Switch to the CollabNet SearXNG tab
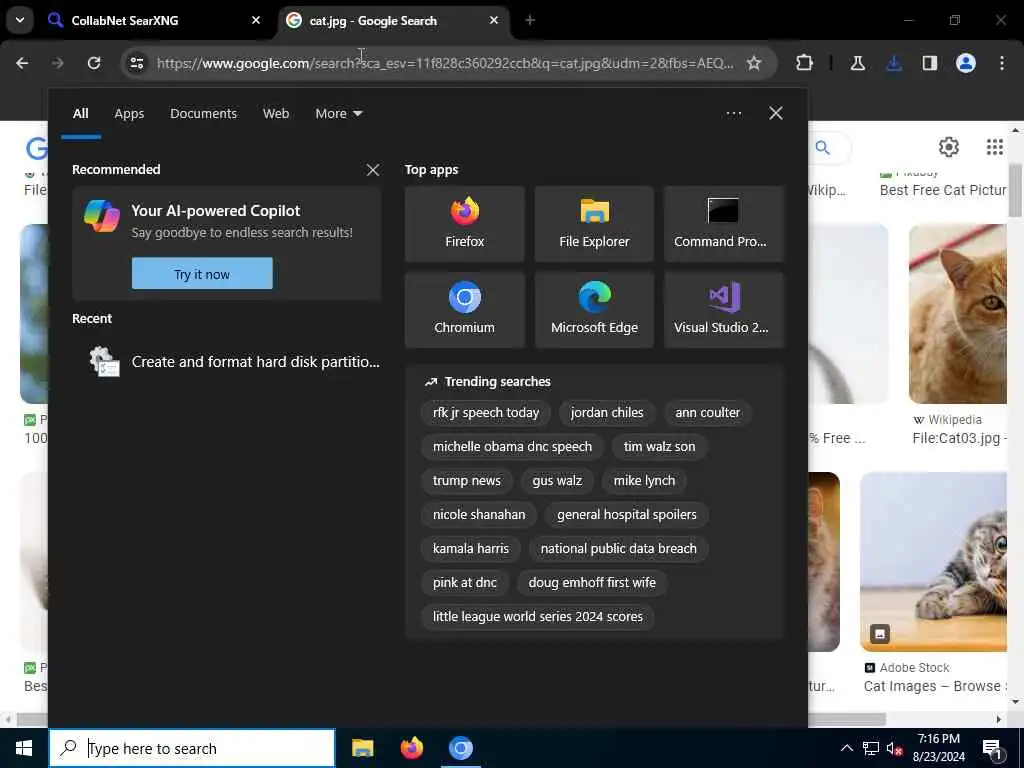Viewport: 1024px width, 768px height. pos(155,20)
